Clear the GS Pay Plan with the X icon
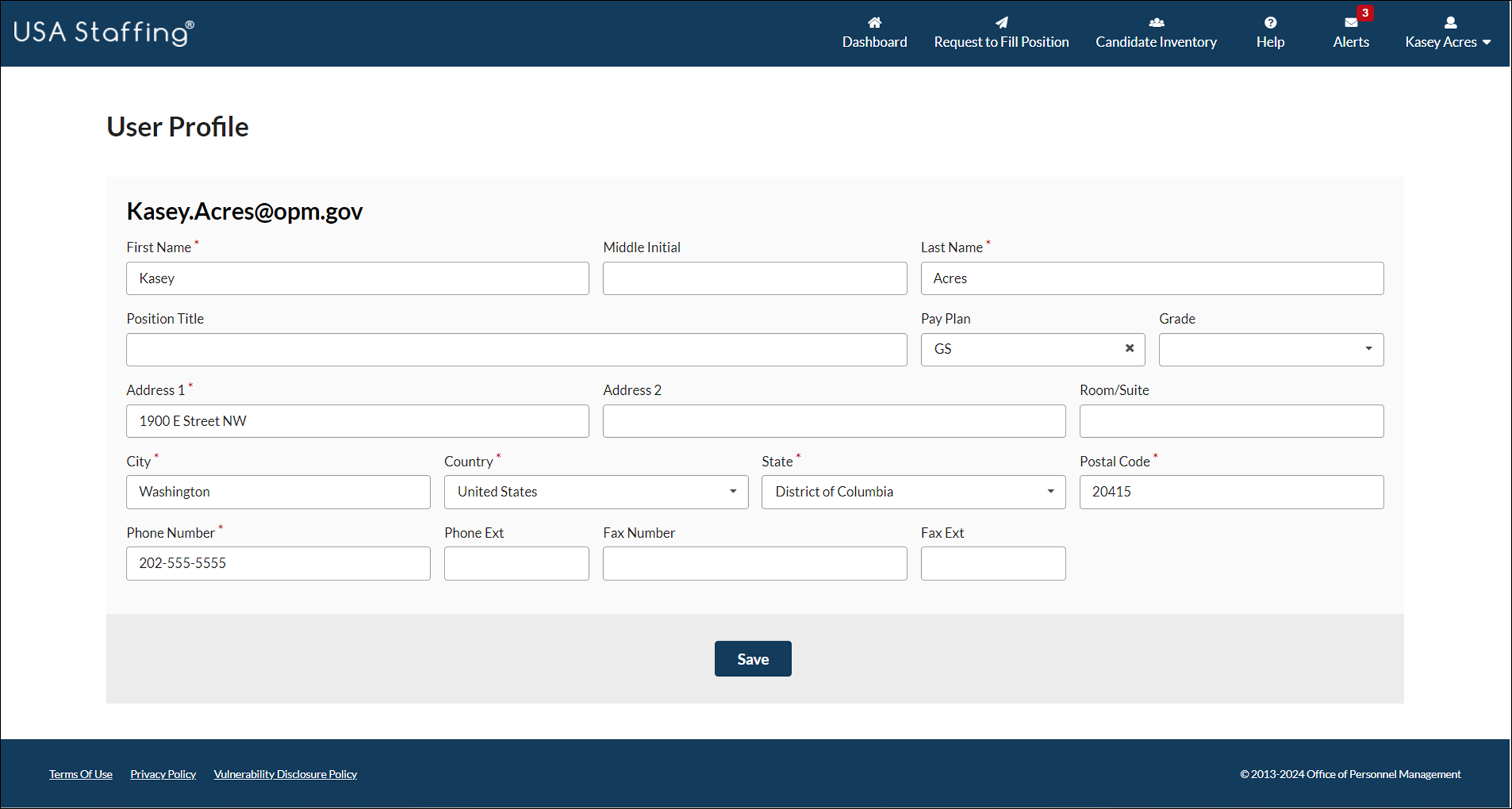Viewport: 1512px width, 809px height. pyautogui.click(x=1130, y=349)
